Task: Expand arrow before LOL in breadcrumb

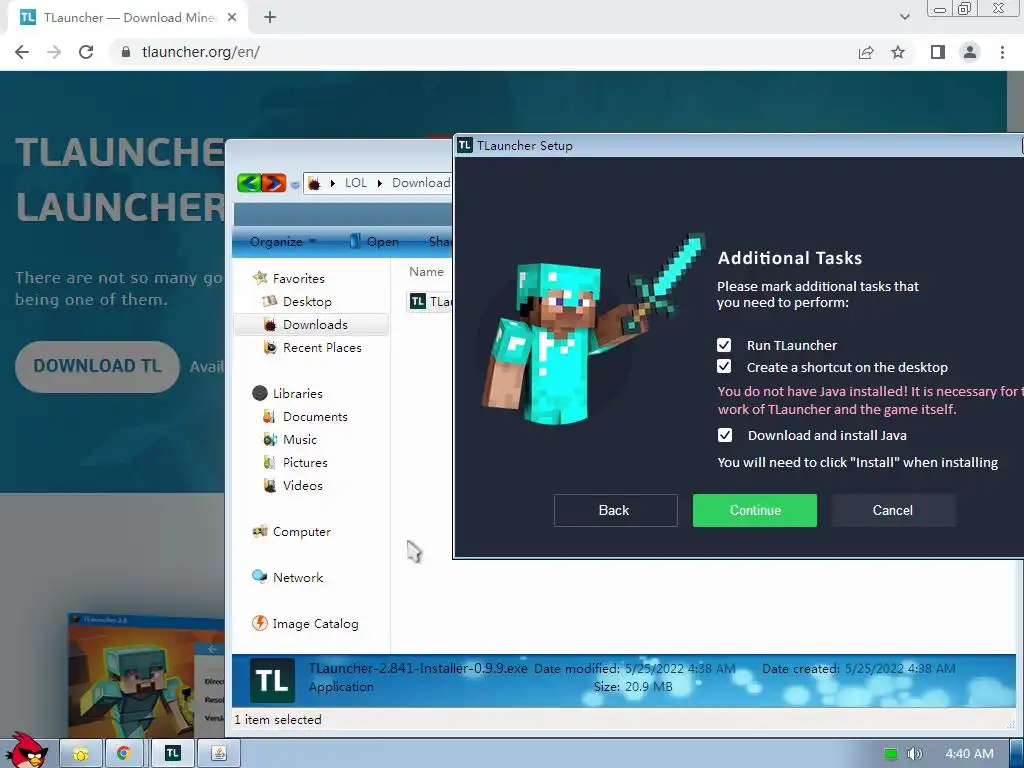Action: pyautogui.click(x=332, y=183)
